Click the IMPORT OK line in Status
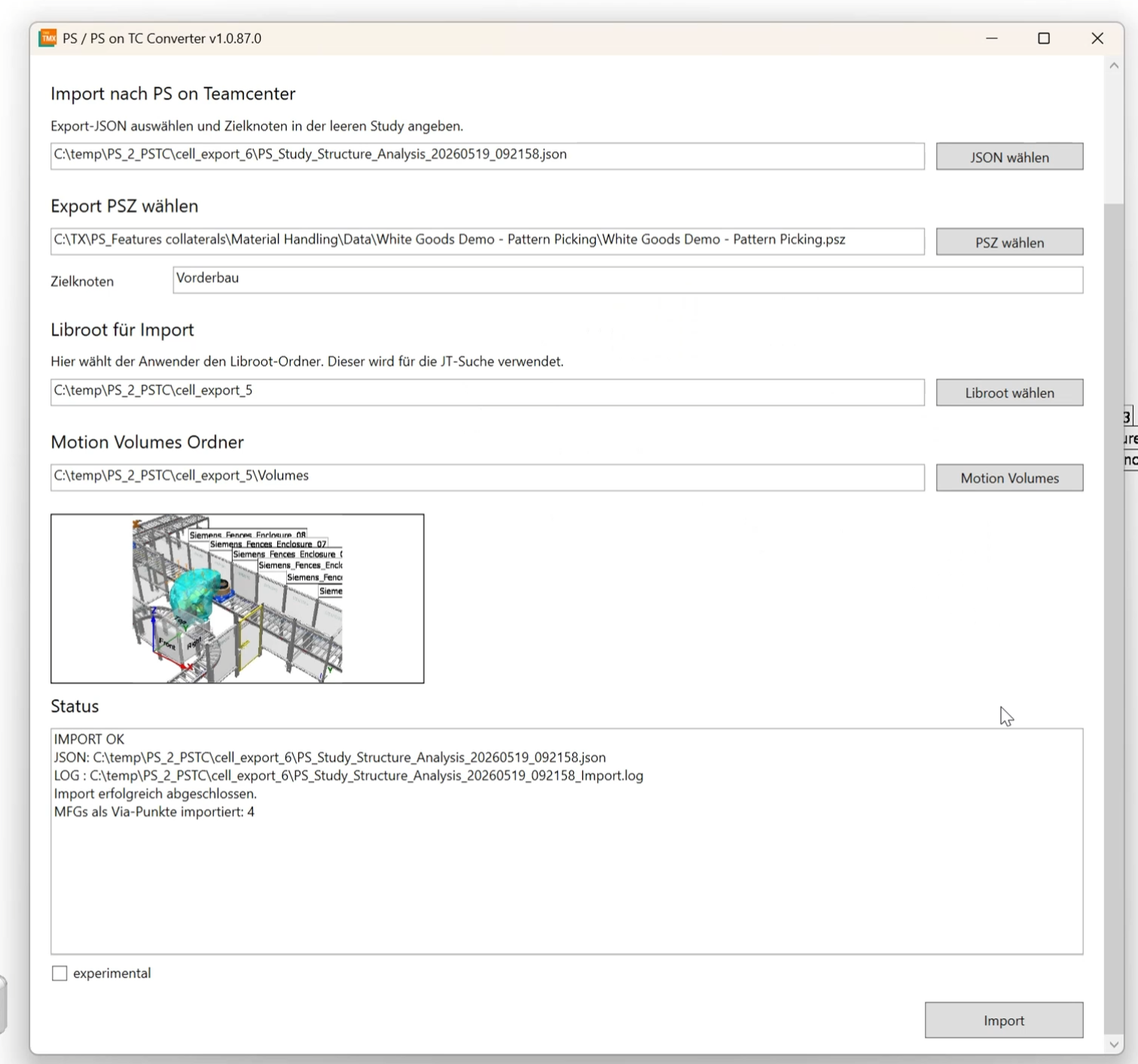The height and width of the screenshot is (1064, 1138). 89,739
